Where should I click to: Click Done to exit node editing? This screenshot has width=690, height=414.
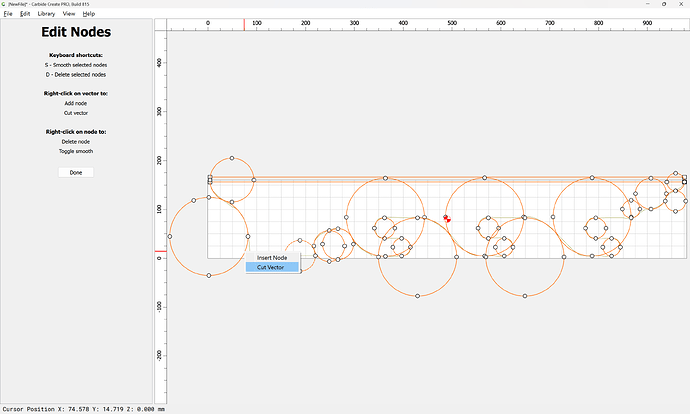pos(76,172)
